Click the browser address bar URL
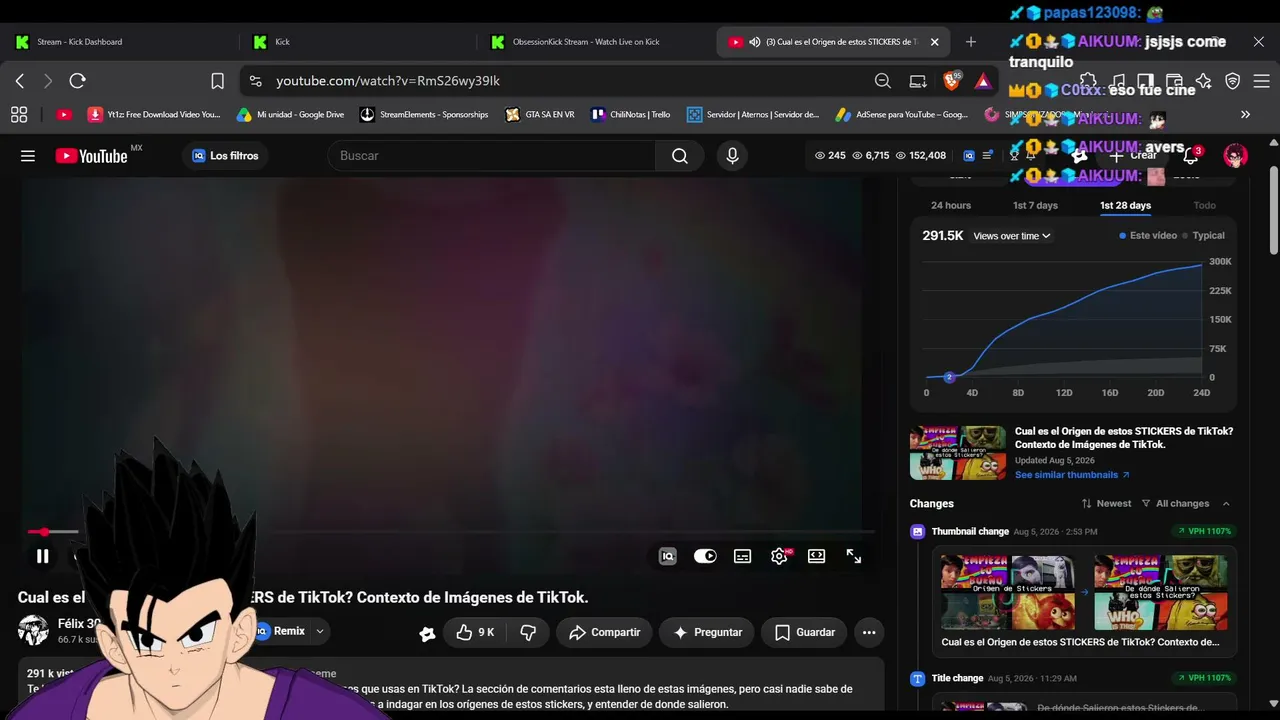 pos(388,81)
